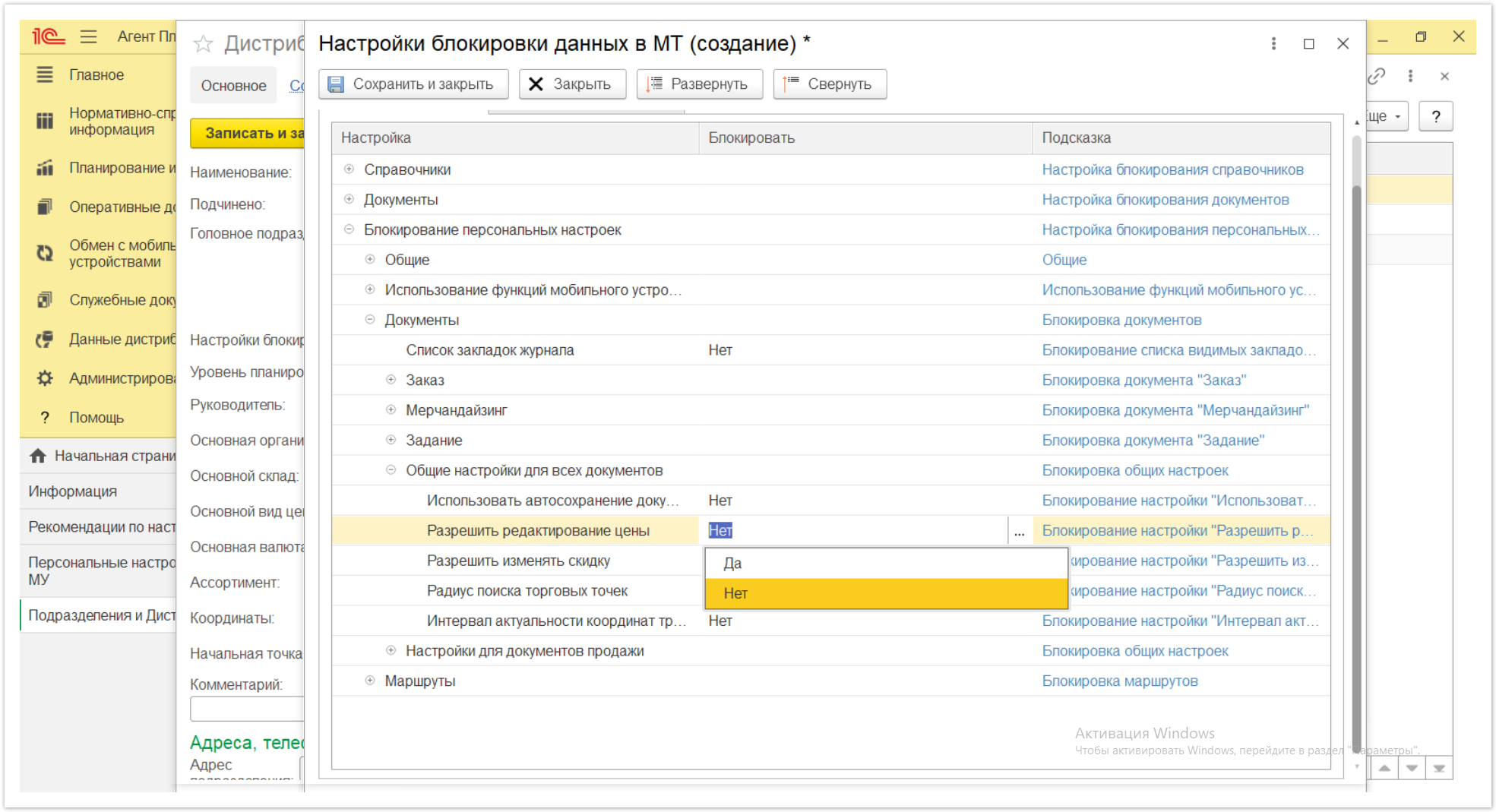Expand the Справочники tree node
This screenshot has width=1496, height=812.
point(349,169)
